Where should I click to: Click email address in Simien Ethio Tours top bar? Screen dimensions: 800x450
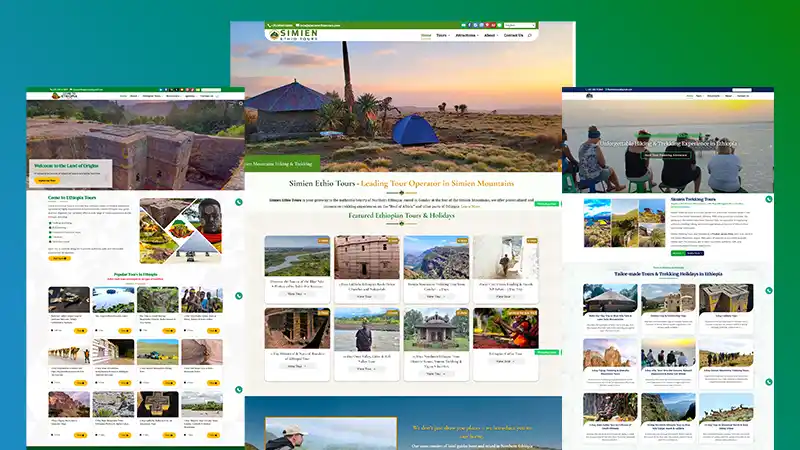click(319, 25)
